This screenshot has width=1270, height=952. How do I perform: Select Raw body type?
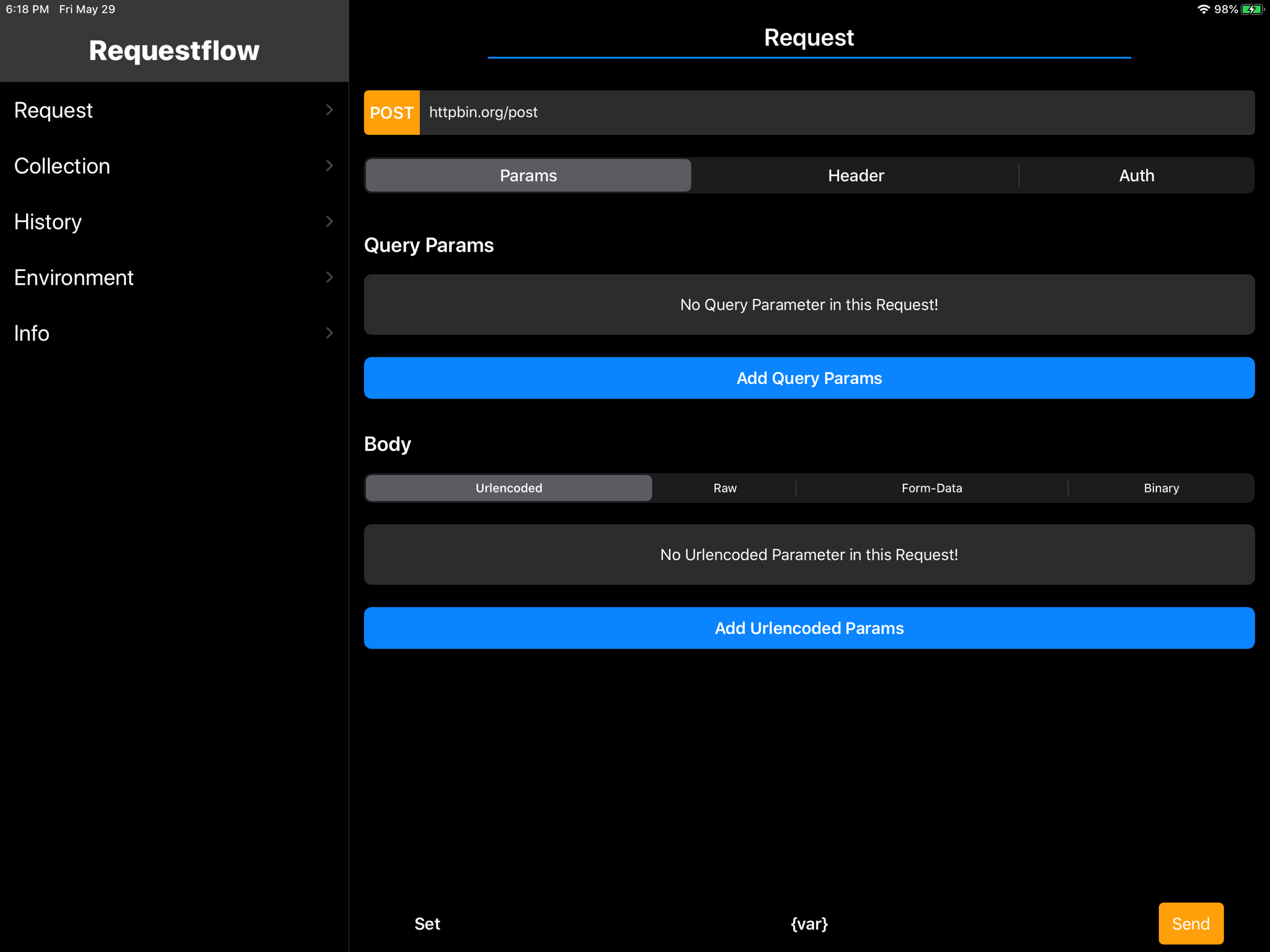point(724,488)
